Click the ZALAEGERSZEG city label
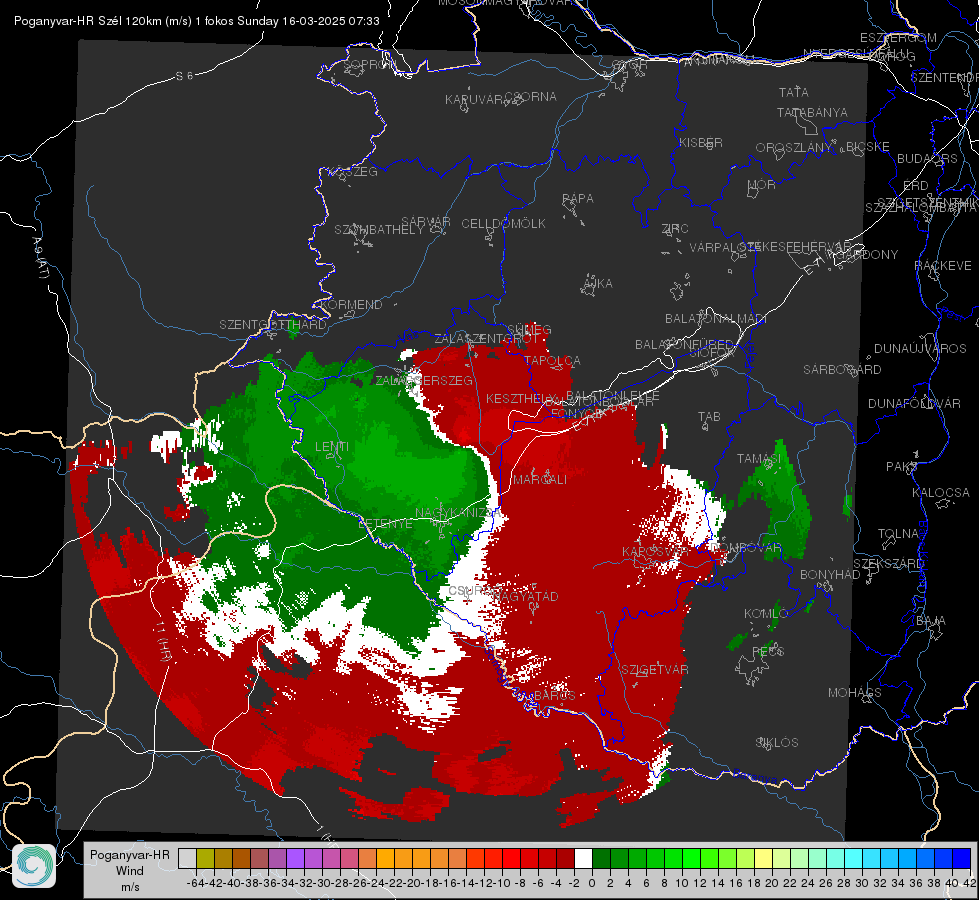Viewport: 979px width, 900px height. (x=423, y=380)
